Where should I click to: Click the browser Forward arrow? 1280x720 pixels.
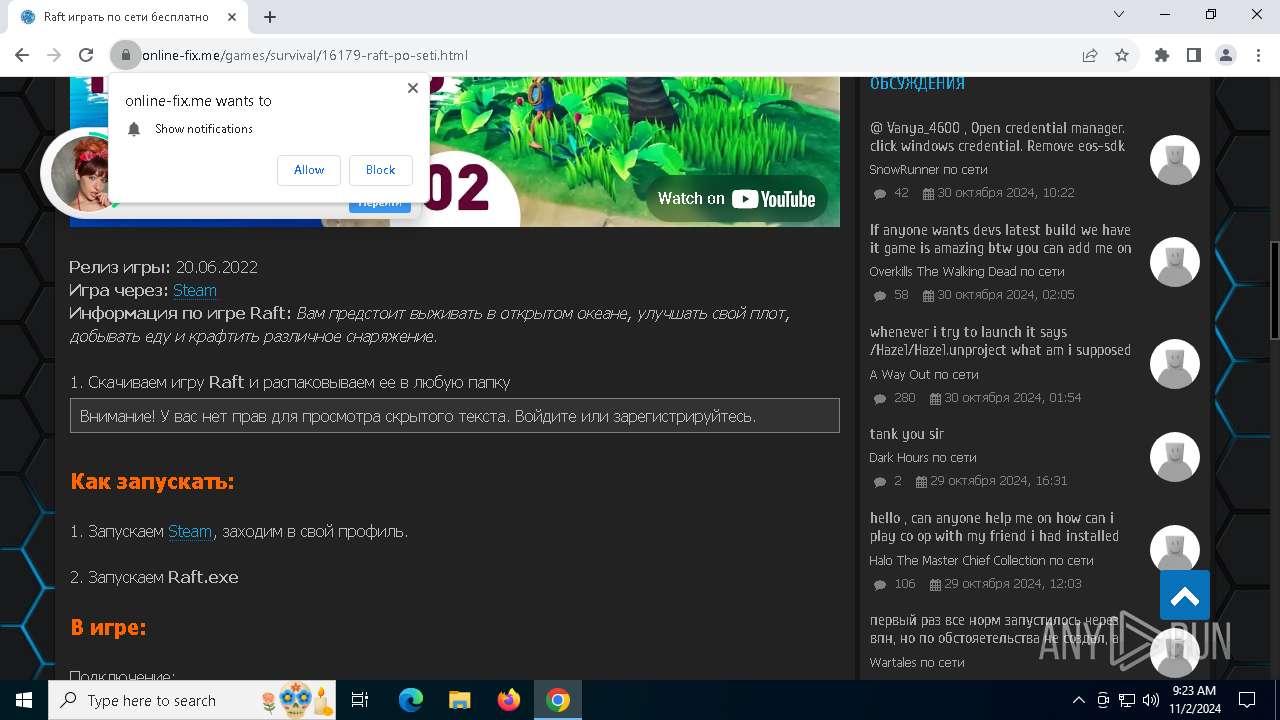pos(54,55)
